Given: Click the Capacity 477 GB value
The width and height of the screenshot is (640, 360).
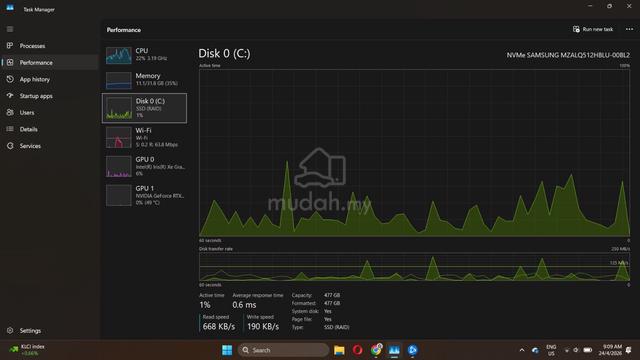Looking at the screenshot, I should (332, 295).
